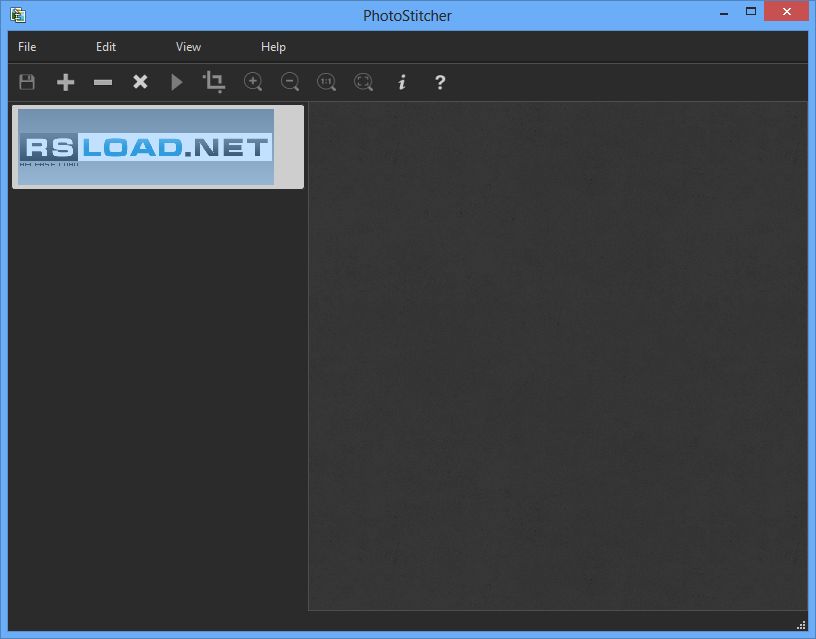Viewport: 816px width, 639px height.
Task: Open the View menu
Action: (x=188, y=47)
